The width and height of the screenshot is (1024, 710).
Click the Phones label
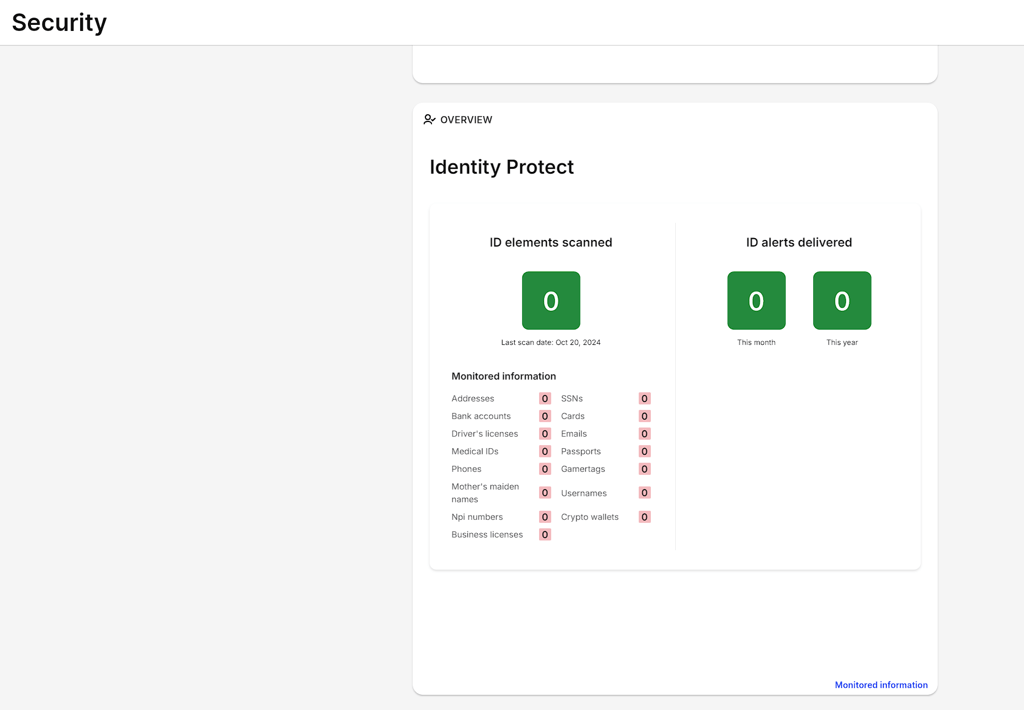tap(466, 469)
